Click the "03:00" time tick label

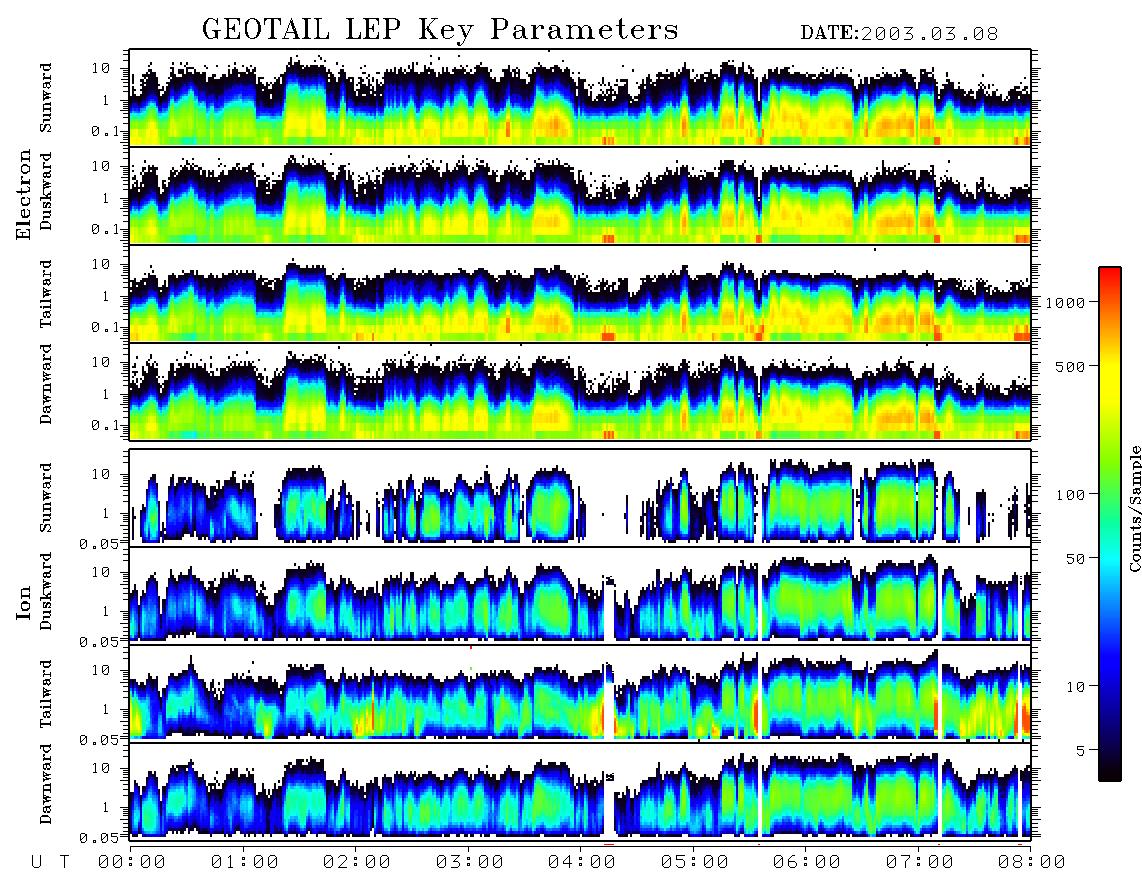tap(470, 862)
